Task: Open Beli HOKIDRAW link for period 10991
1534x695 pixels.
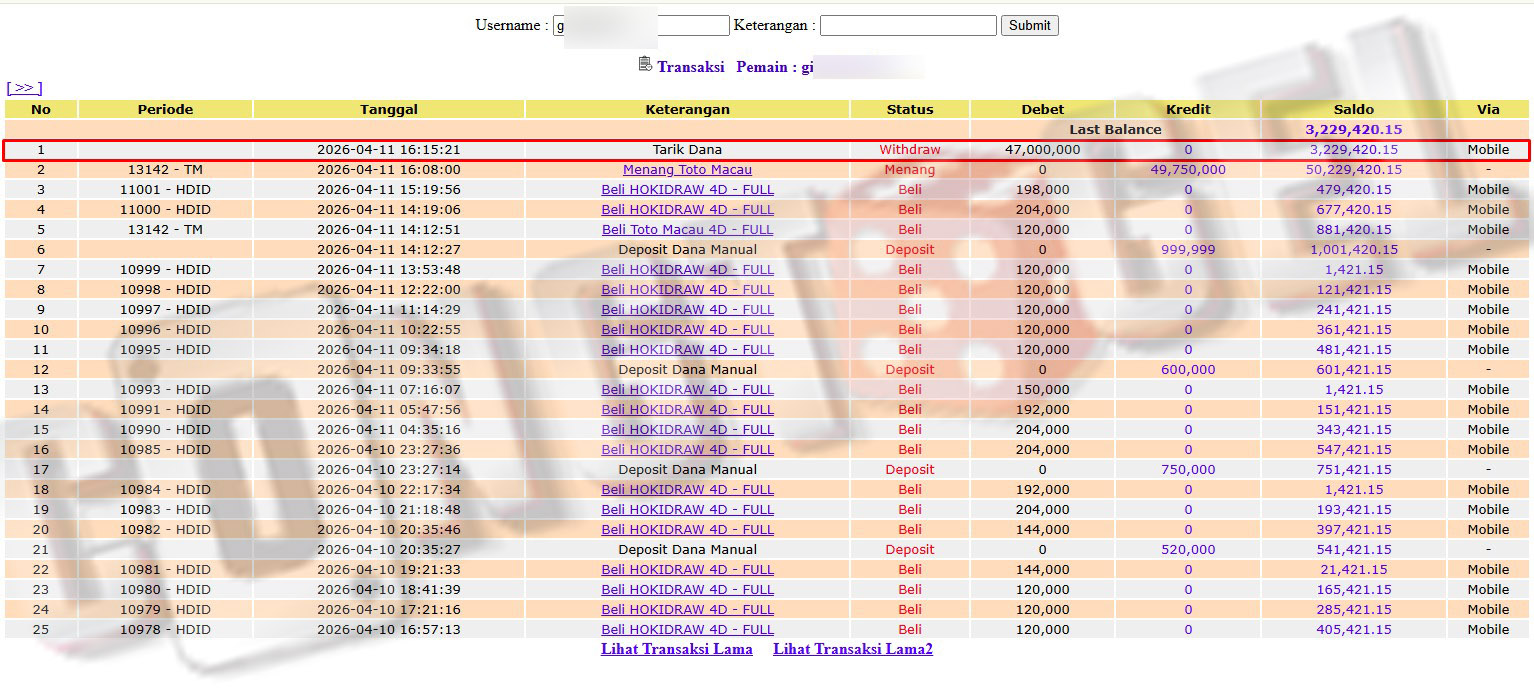Action: pyautogui.click(x=687, y=410)
